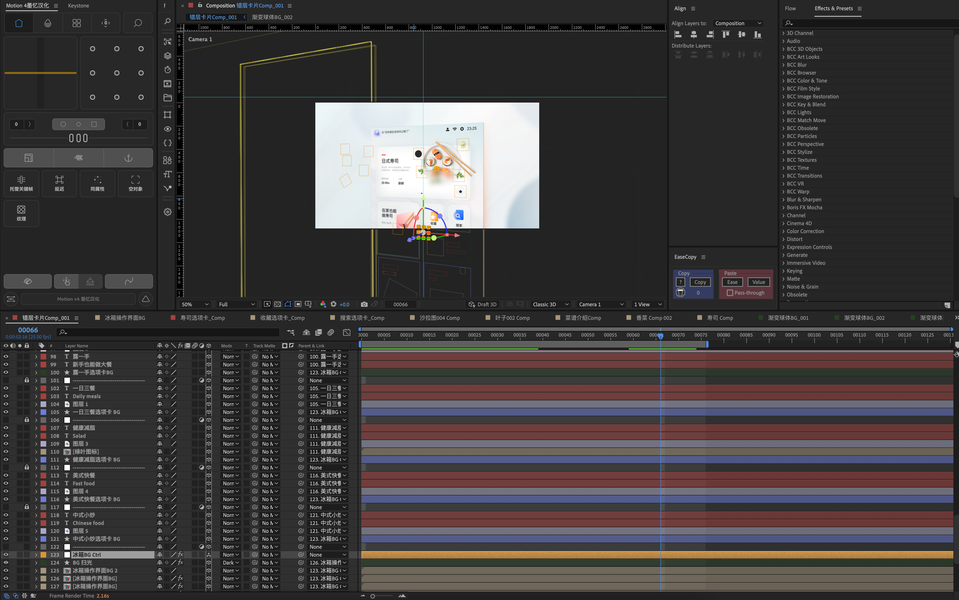
Task: Open the Classic 3D renderer dropdown
Action: [550, 304]
